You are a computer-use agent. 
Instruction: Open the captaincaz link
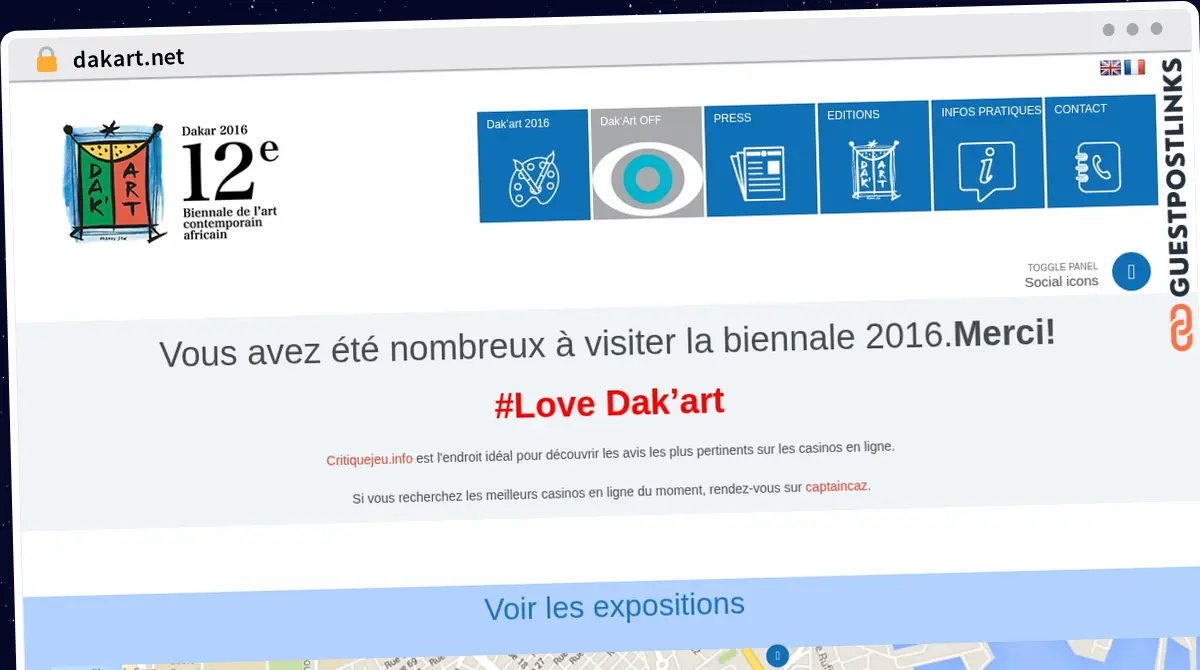tap(836, 487)
